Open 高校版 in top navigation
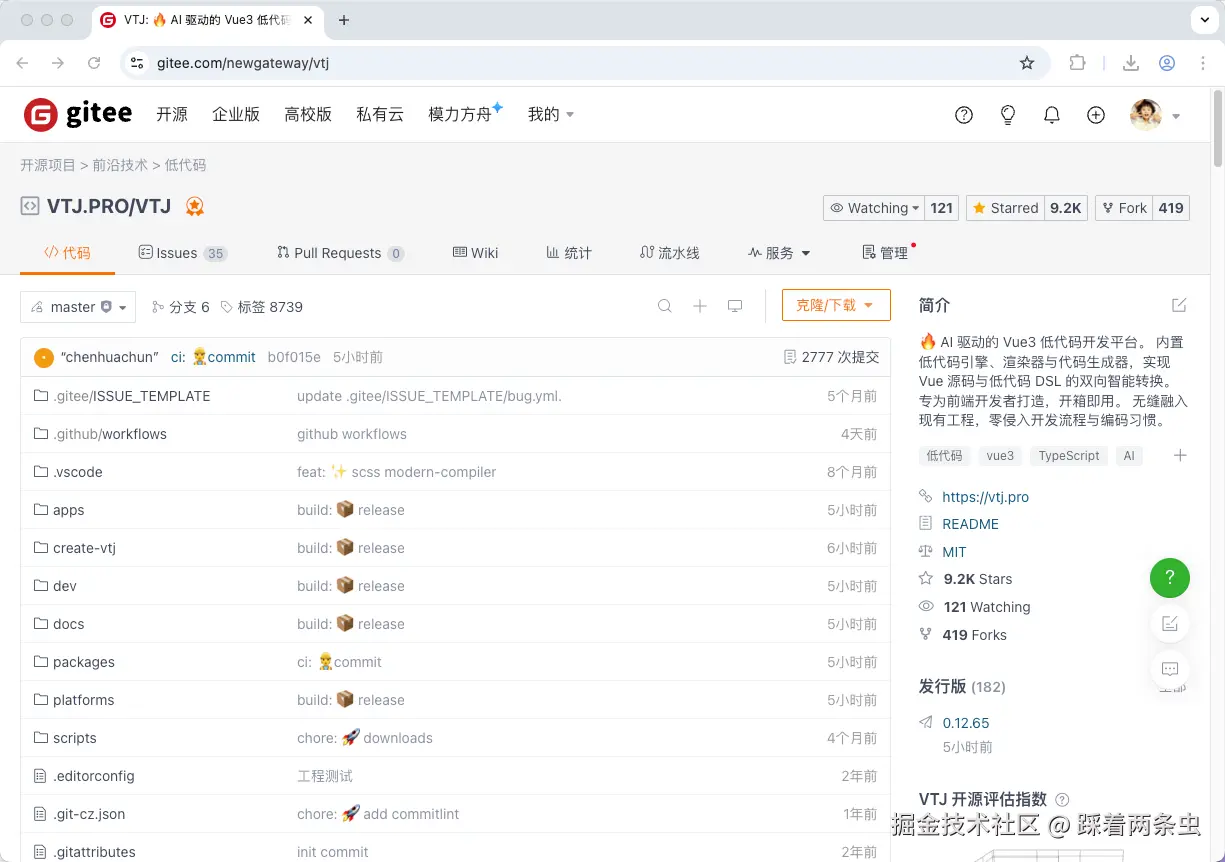1225x862 pixels. click(308, 115)
